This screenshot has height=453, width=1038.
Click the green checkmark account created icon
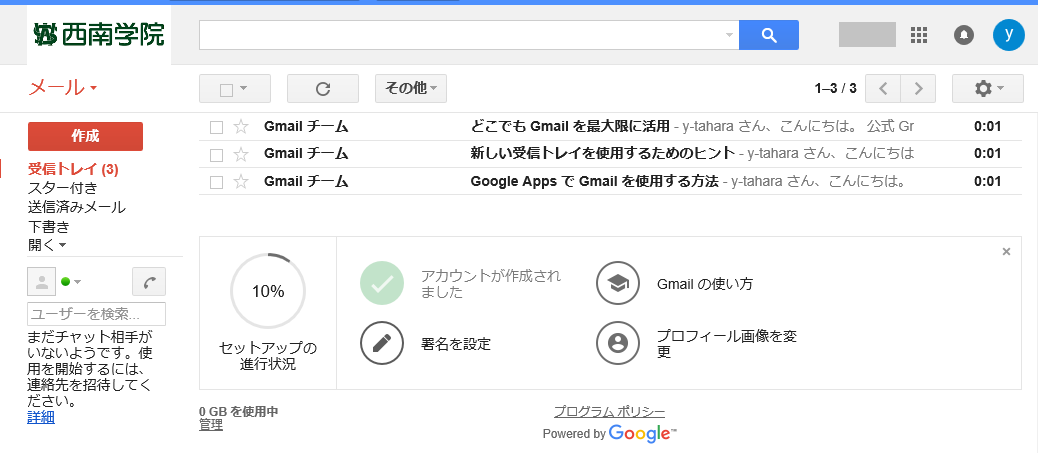click(x=382, y=283)
